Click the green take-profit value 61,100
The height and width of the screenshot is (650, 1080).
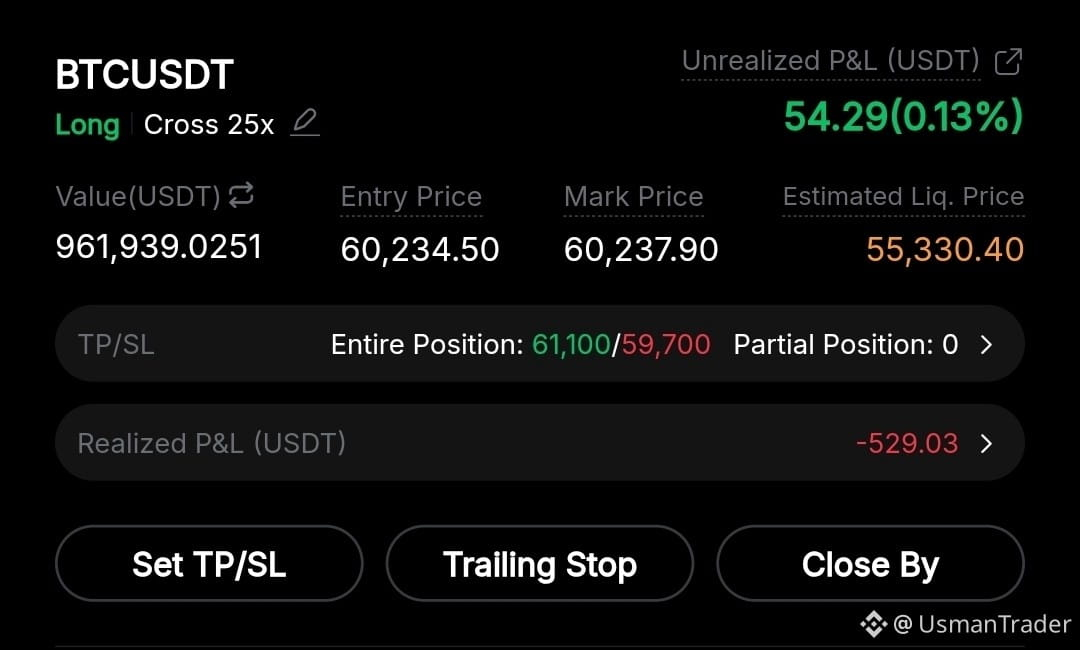click(x=571, y=344)
